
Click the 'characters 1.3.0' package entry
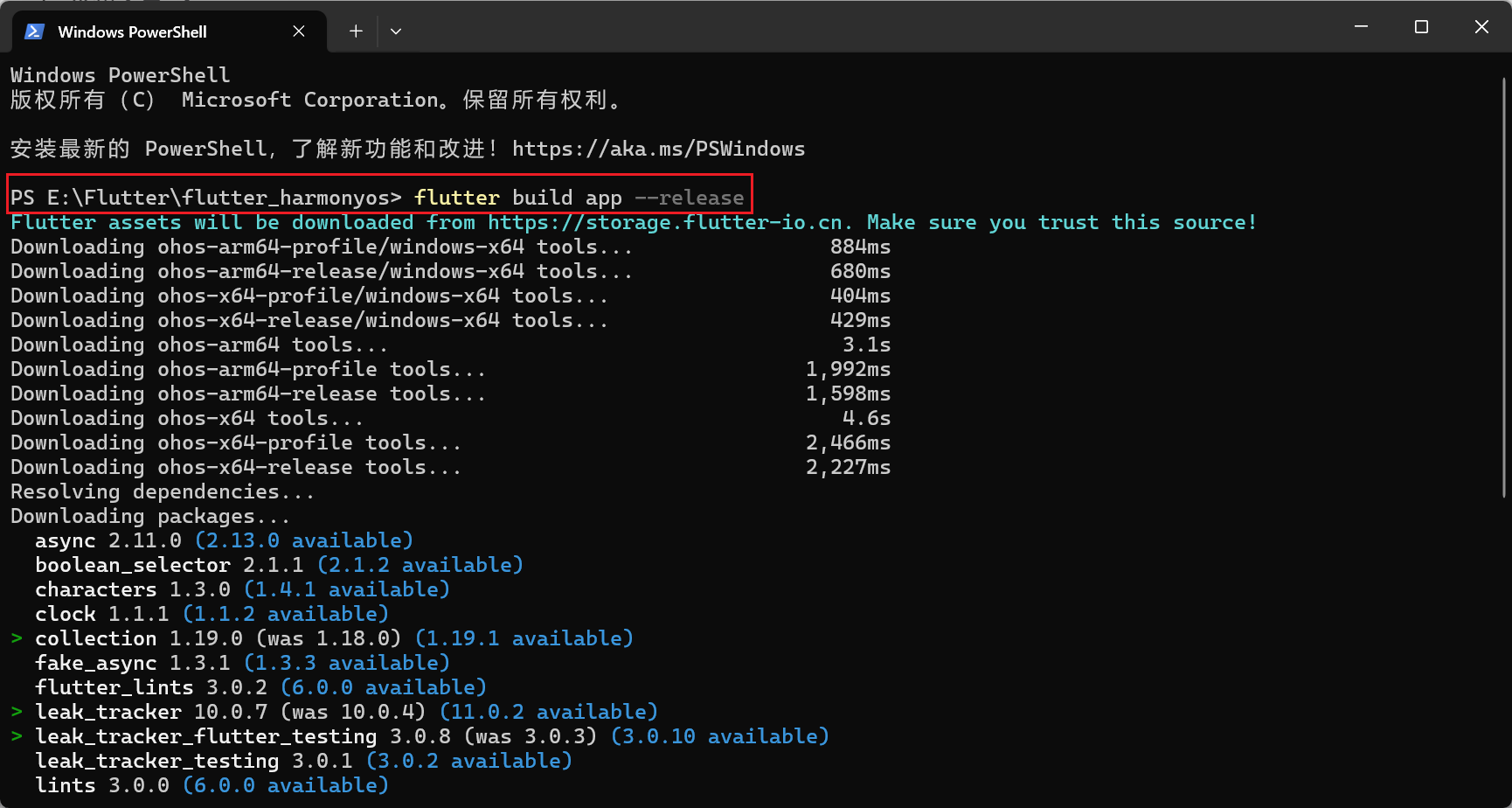pos(133,589)
